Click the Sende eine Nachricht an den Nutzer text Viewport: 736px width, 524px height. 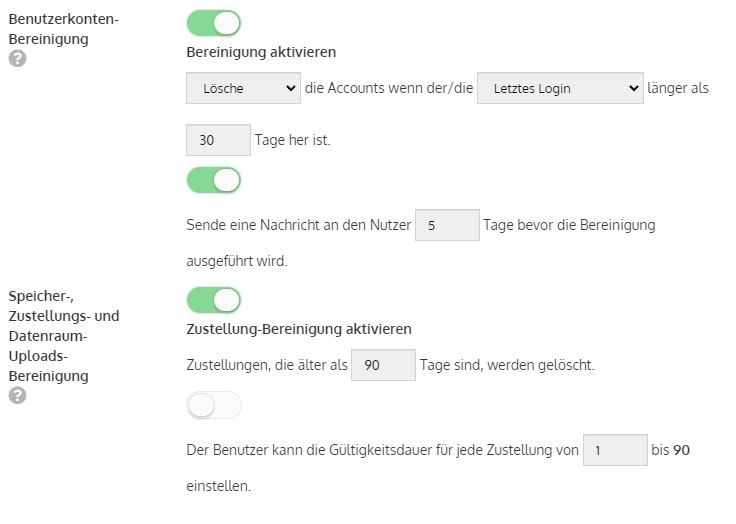click(x=299, y=225)
